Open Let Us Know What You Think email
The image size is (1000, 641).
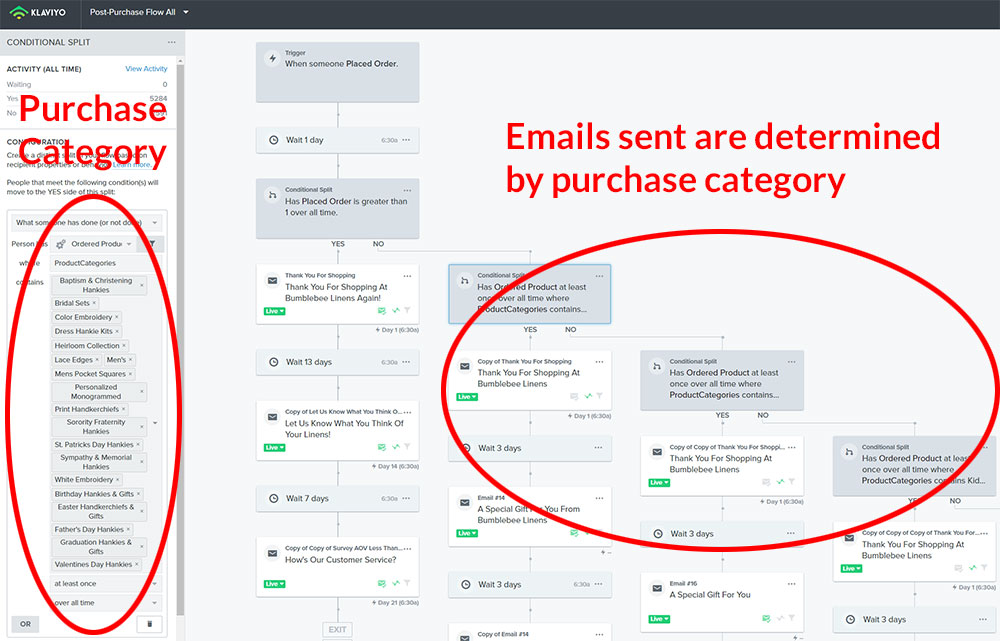coord(337,430)
